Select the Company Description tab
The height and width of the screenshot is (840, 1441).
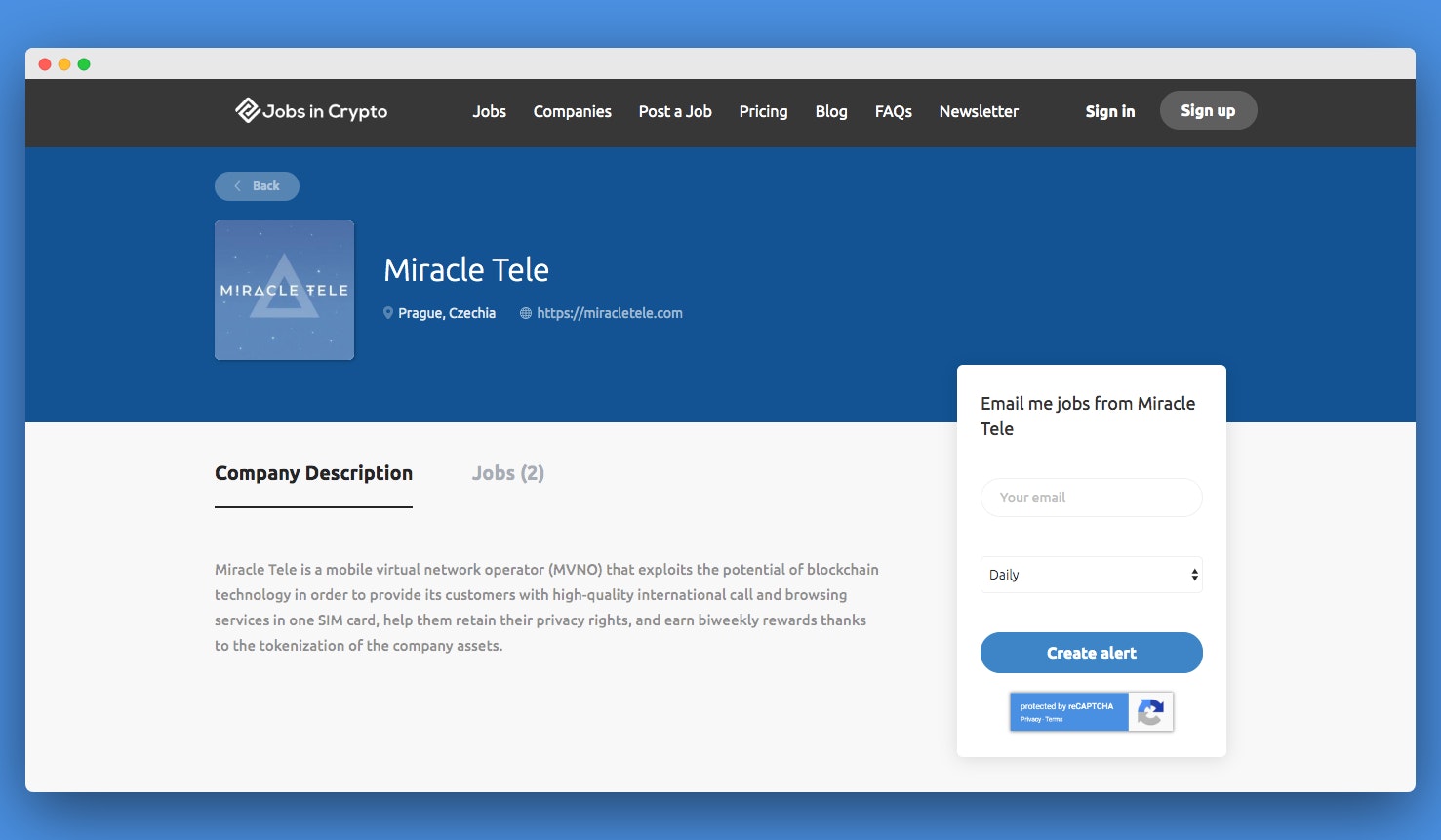(x=313, y=473)
